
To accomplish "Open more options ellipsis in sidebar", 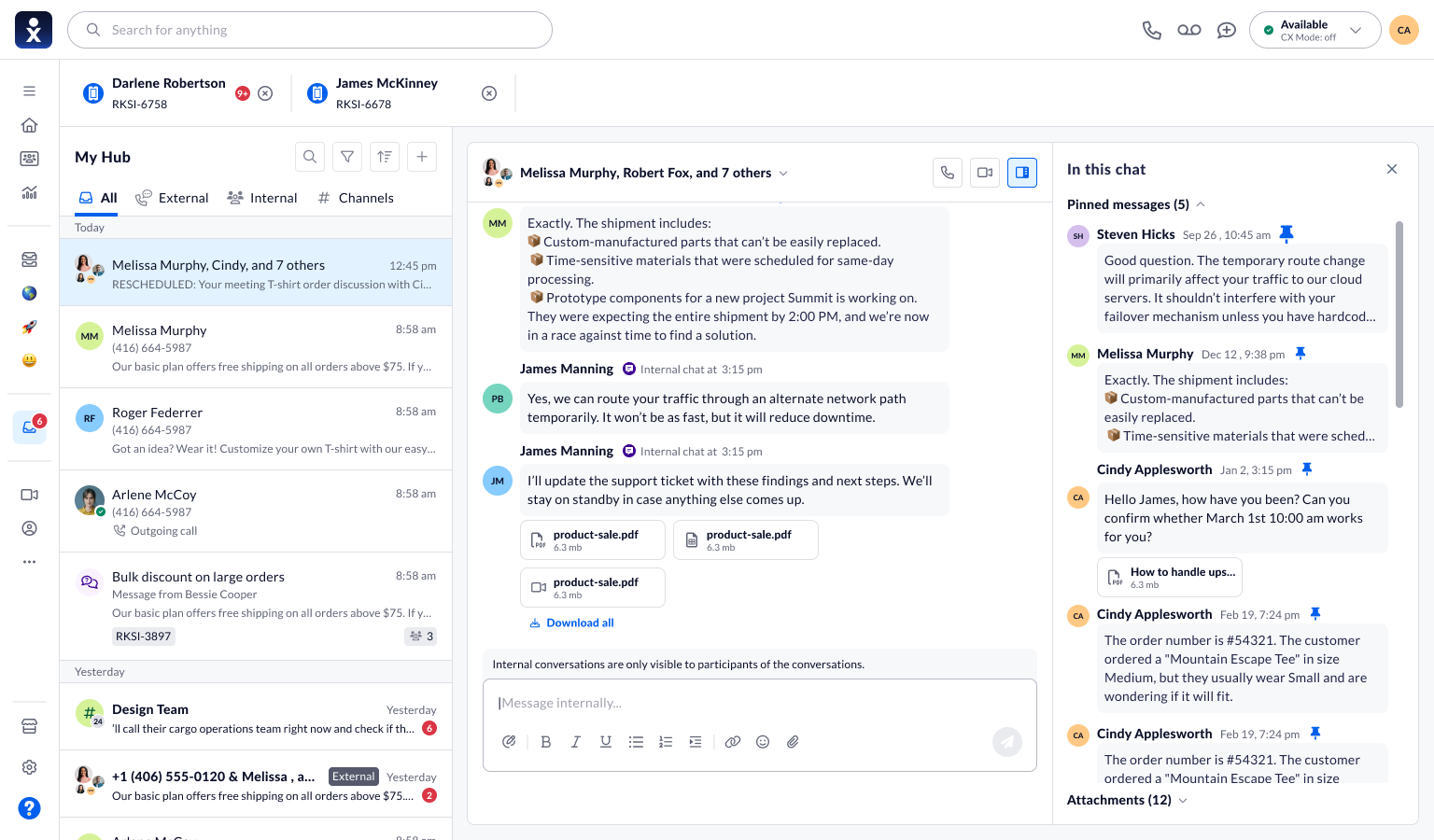I will [30, 562].
